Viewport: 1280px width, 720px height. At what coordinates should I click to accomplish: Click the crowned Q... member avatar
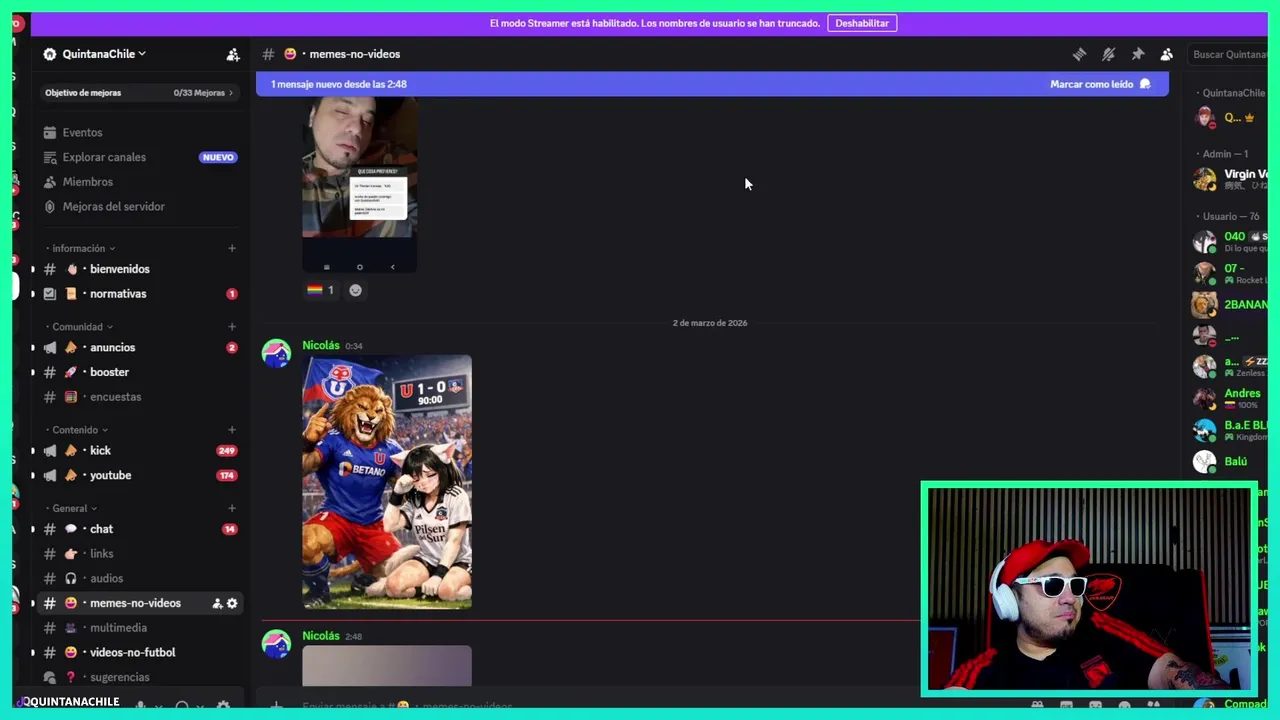pos(1205,118)
